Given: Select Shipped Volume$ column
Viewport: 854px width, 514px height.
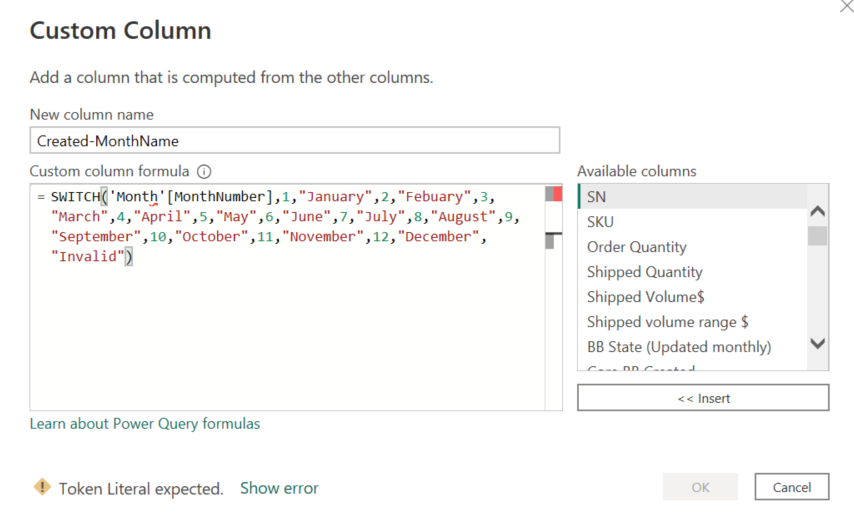Looking at the screenshot, I should pos(692,297).
